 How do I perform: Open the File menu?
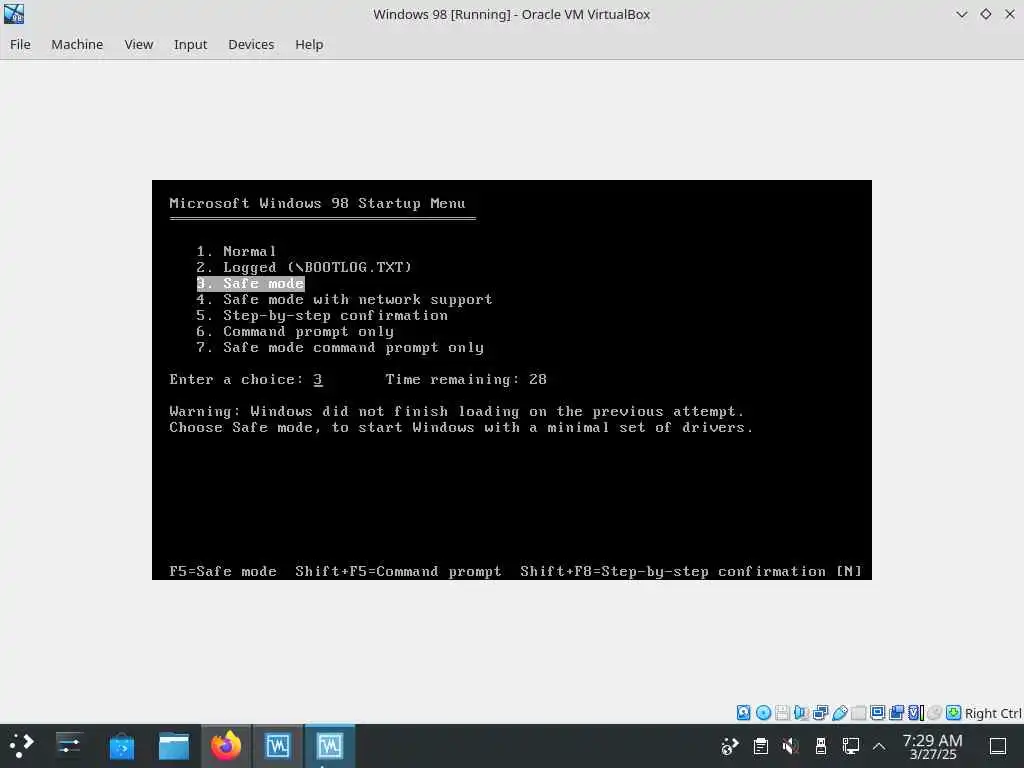pos(20,44)
